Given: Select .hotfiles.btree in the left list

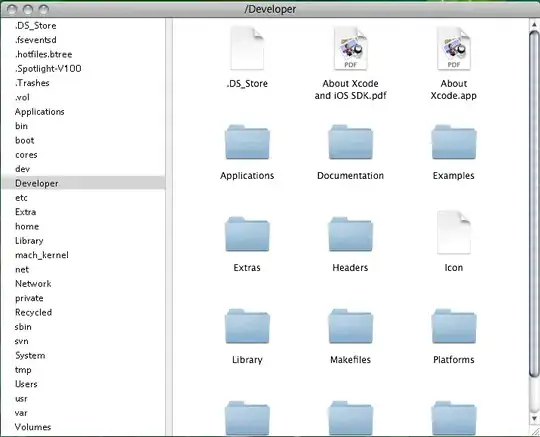Looking at the screenshot, I should (x=43, y=54).
